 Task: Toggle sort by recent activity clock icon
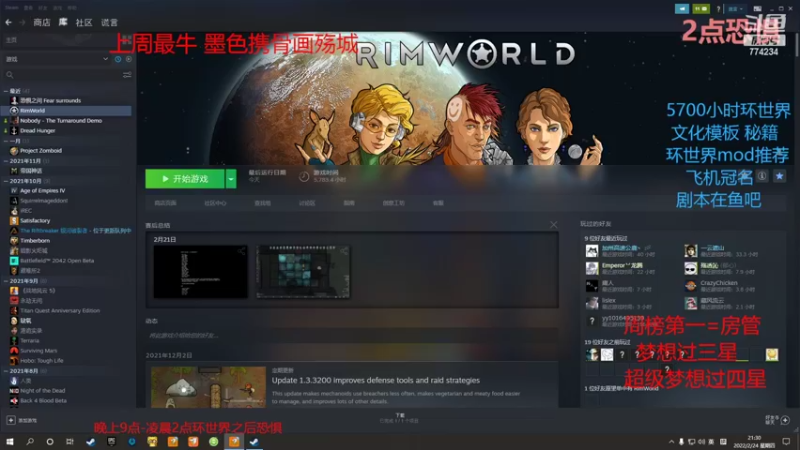point(118,59)
